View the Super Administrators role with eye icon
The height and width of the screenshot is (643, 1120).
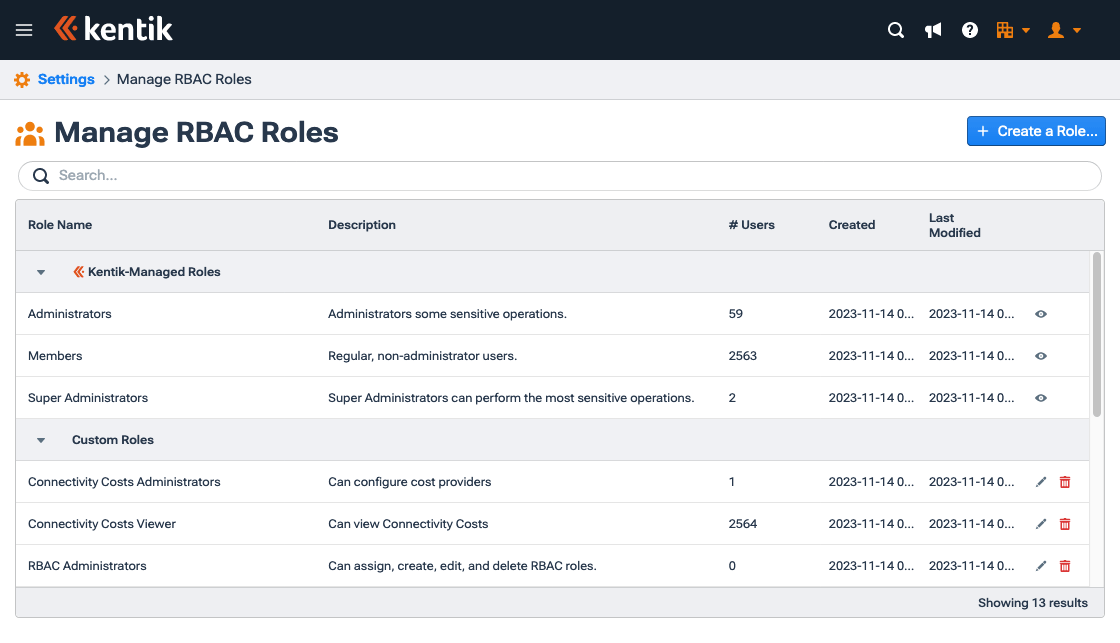tap(1041, 397)
